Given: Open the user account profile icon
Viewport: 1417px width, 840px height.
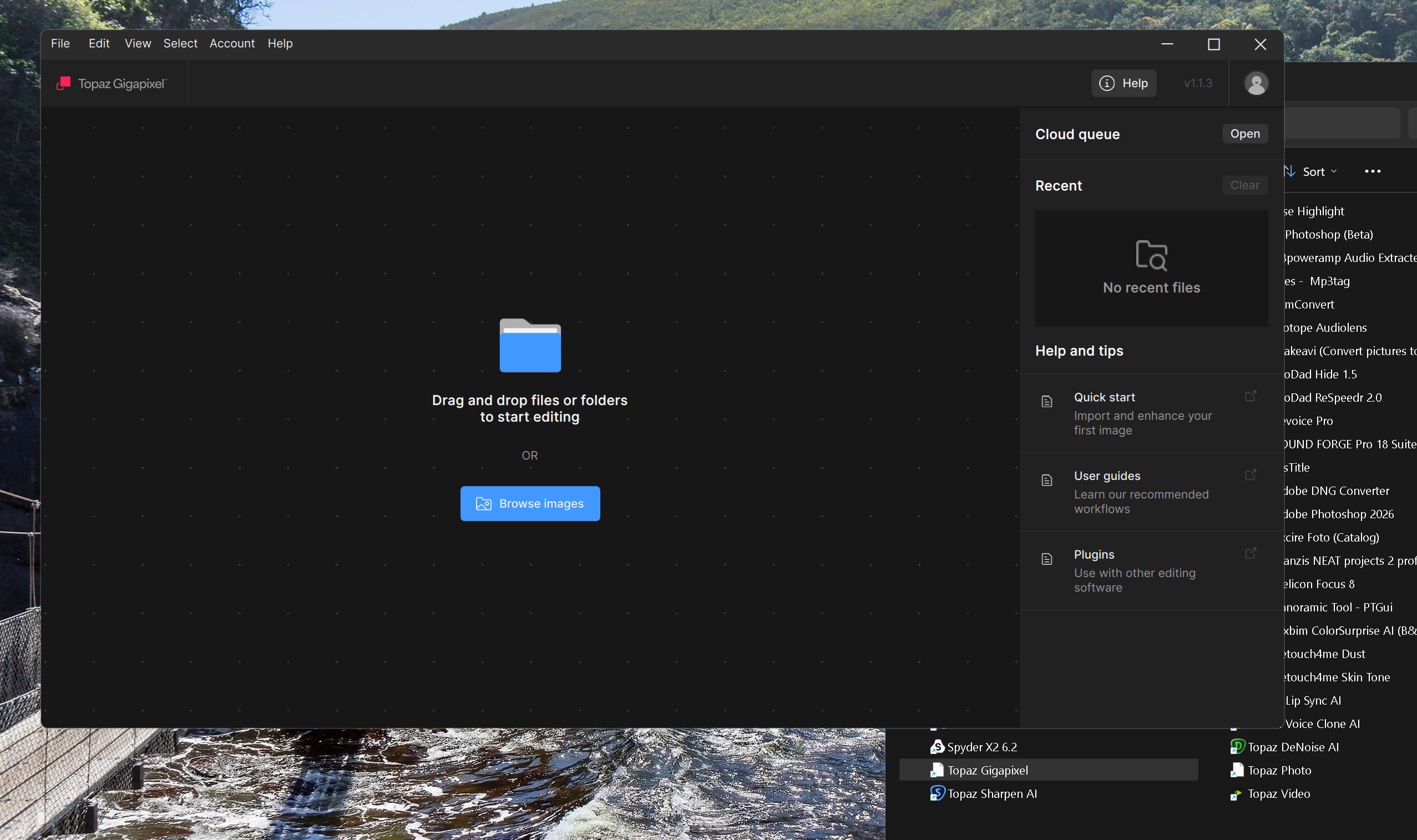Looking at the screenshot, I should 1256,83.
